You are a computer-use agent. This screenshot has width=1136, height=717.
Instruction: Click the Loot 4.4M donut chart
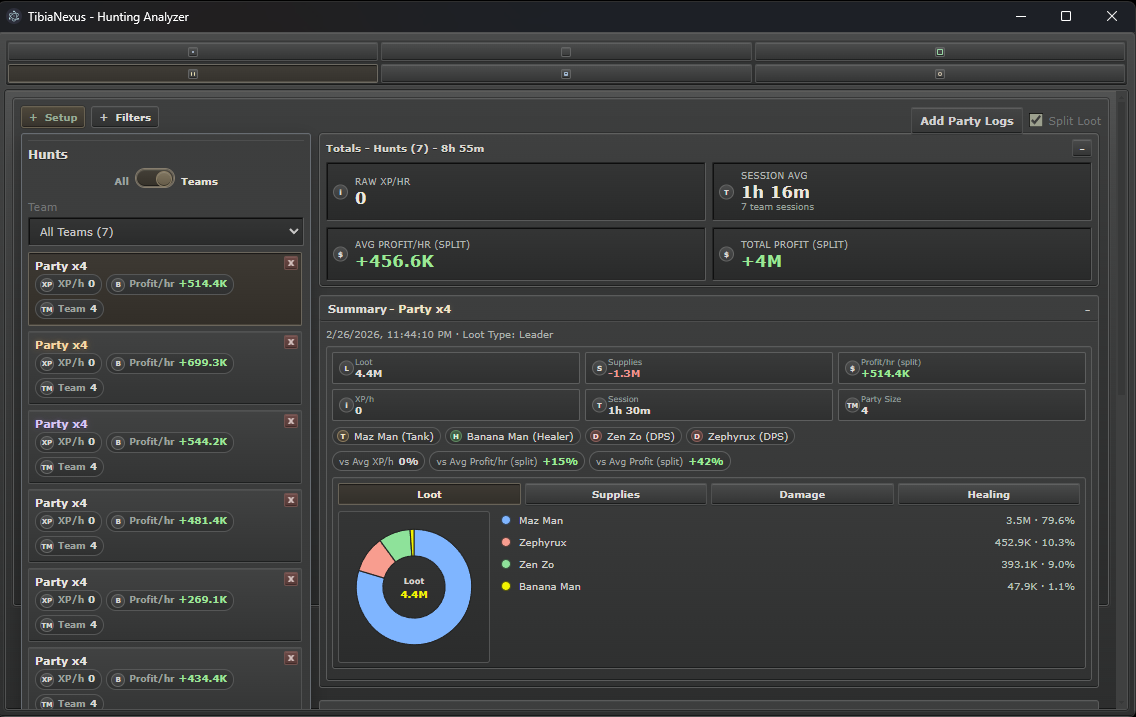coord(413,587)
